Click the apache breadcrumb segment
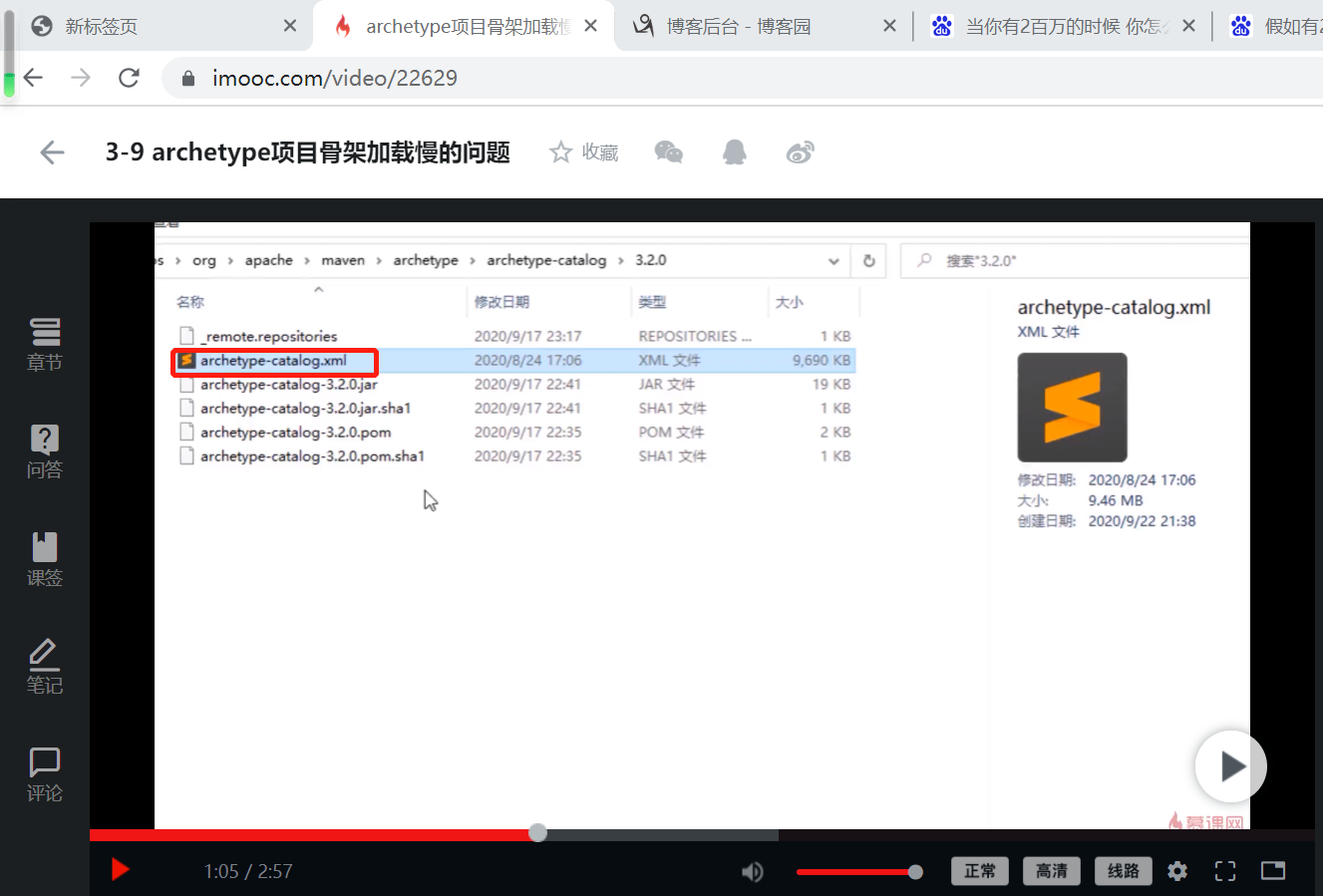The width and height of the screenshot is (1323, 896). [269, 260]
